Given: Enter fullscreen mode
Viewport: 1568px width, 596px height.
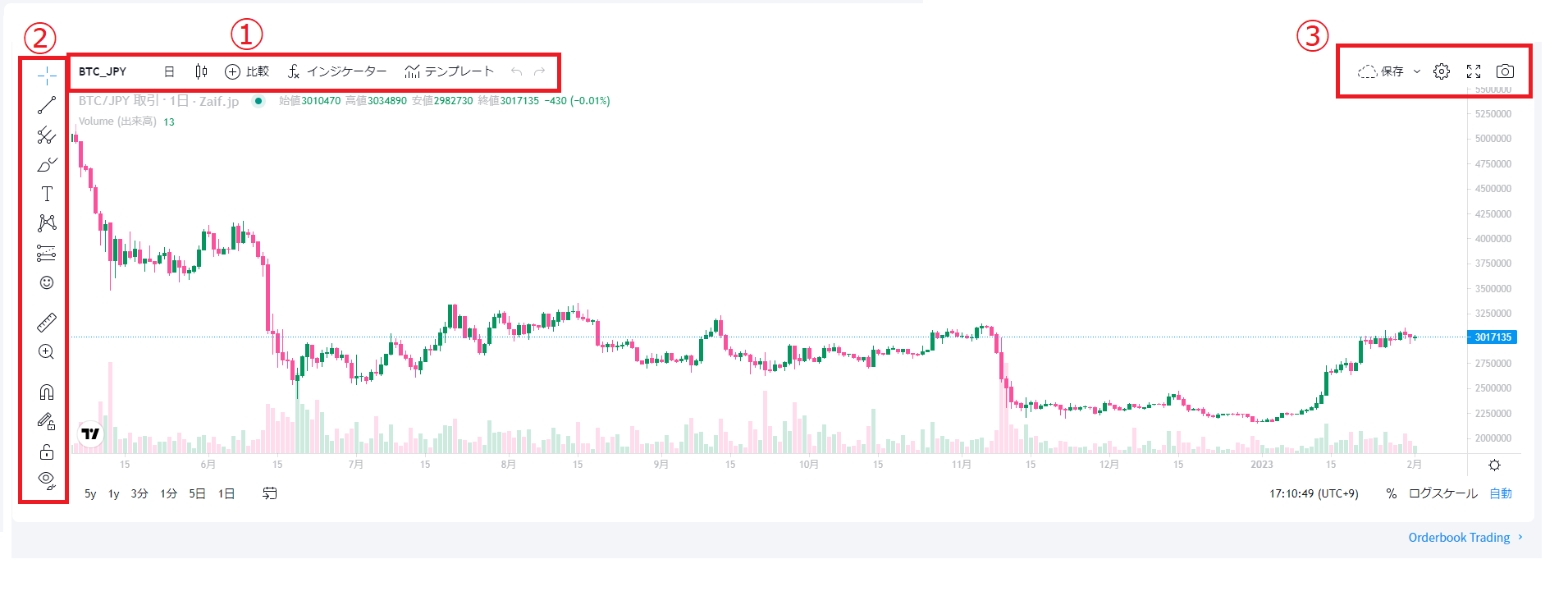Looking at the screenshot, I should coord(1474,71).
